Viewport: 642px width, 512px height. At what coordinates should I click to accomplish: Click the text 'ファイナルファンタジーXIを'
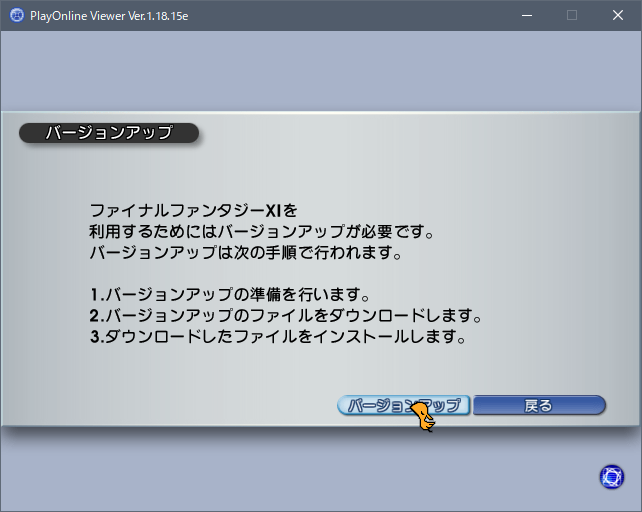click(193, 211)
